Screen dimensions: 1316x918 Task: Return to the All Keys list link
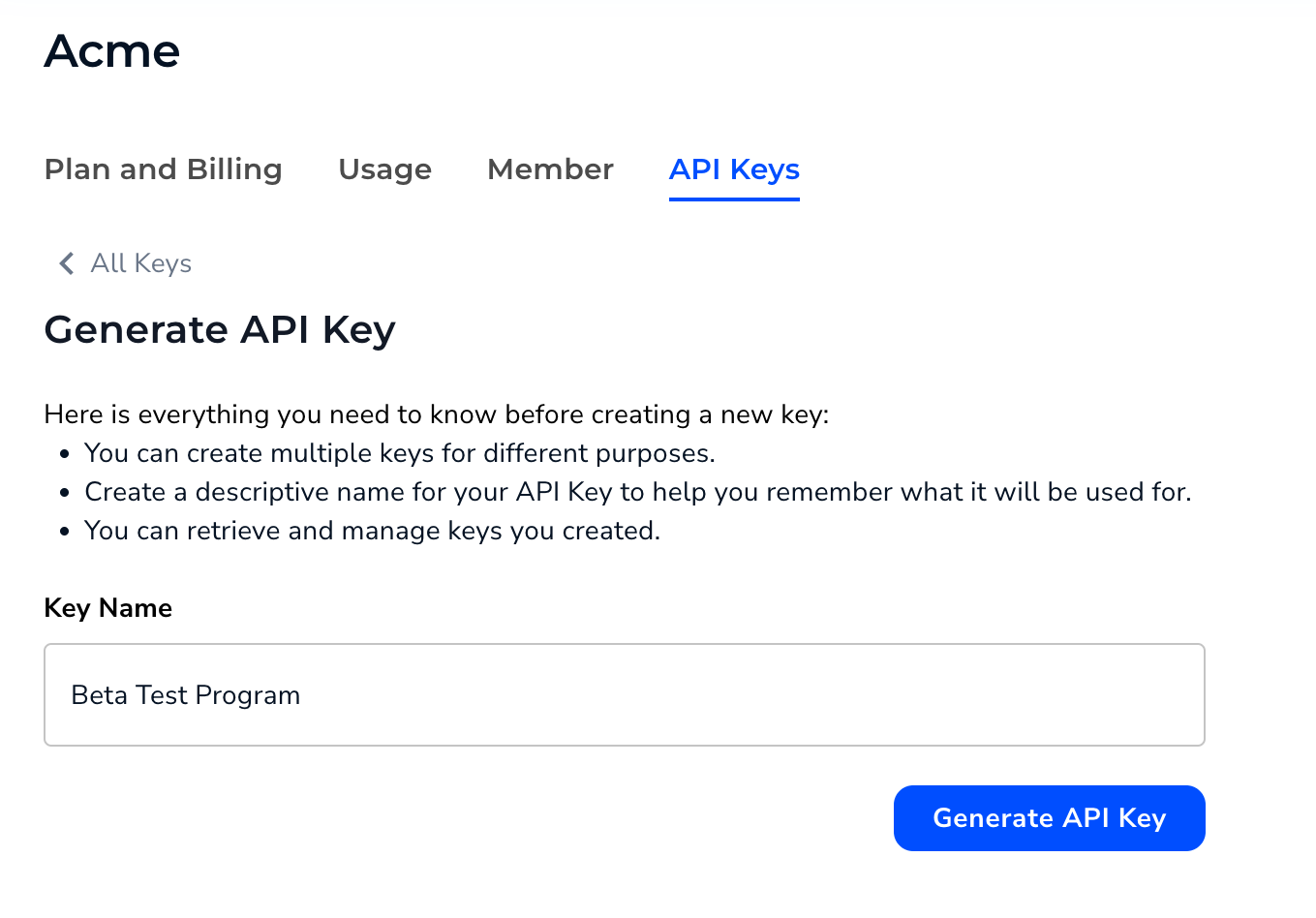click(x=141, y=263)
